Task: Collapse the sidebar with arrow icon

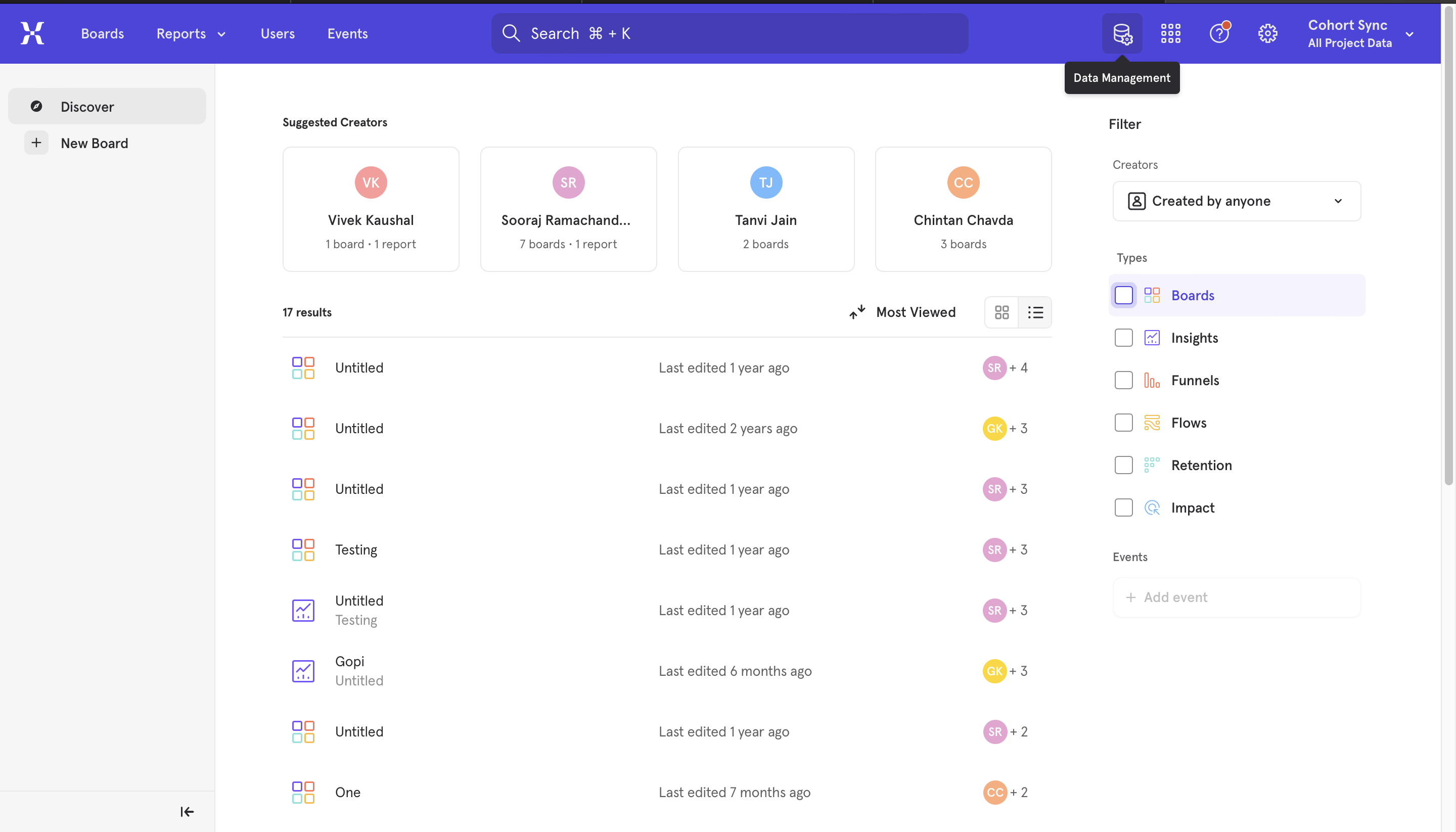Action: (187, 811)
